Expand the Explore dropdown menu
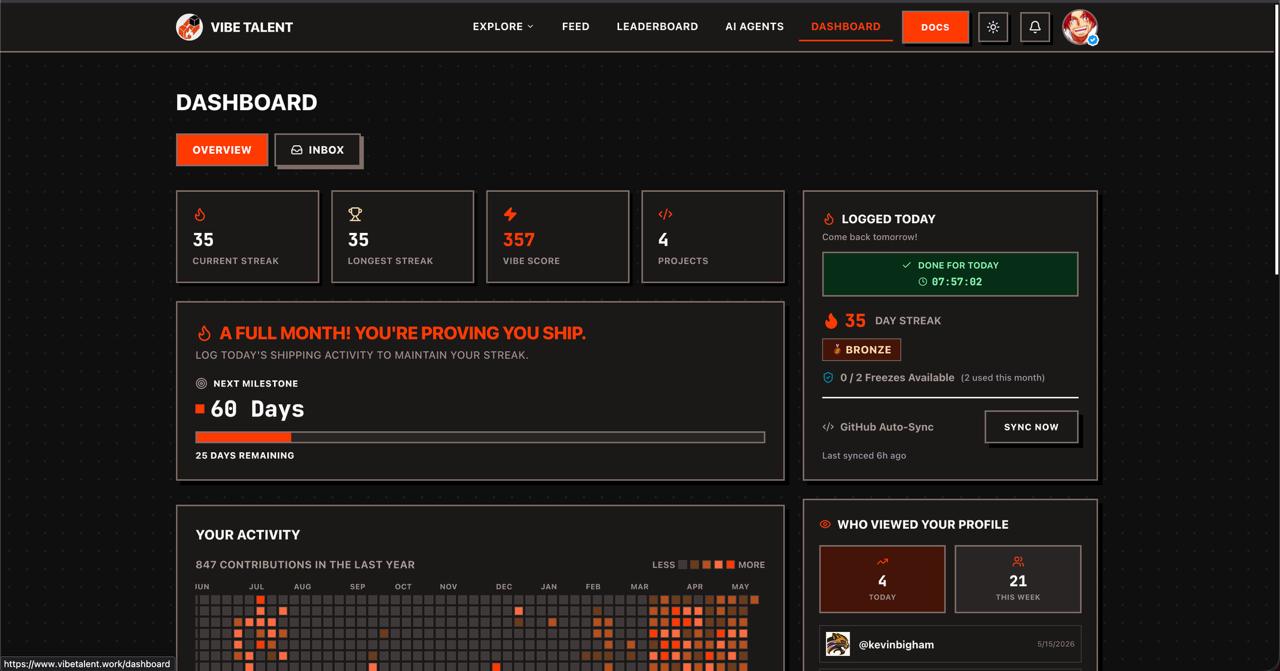The image size is (1280, 671). pyautogui.click(x=503, y=27)
